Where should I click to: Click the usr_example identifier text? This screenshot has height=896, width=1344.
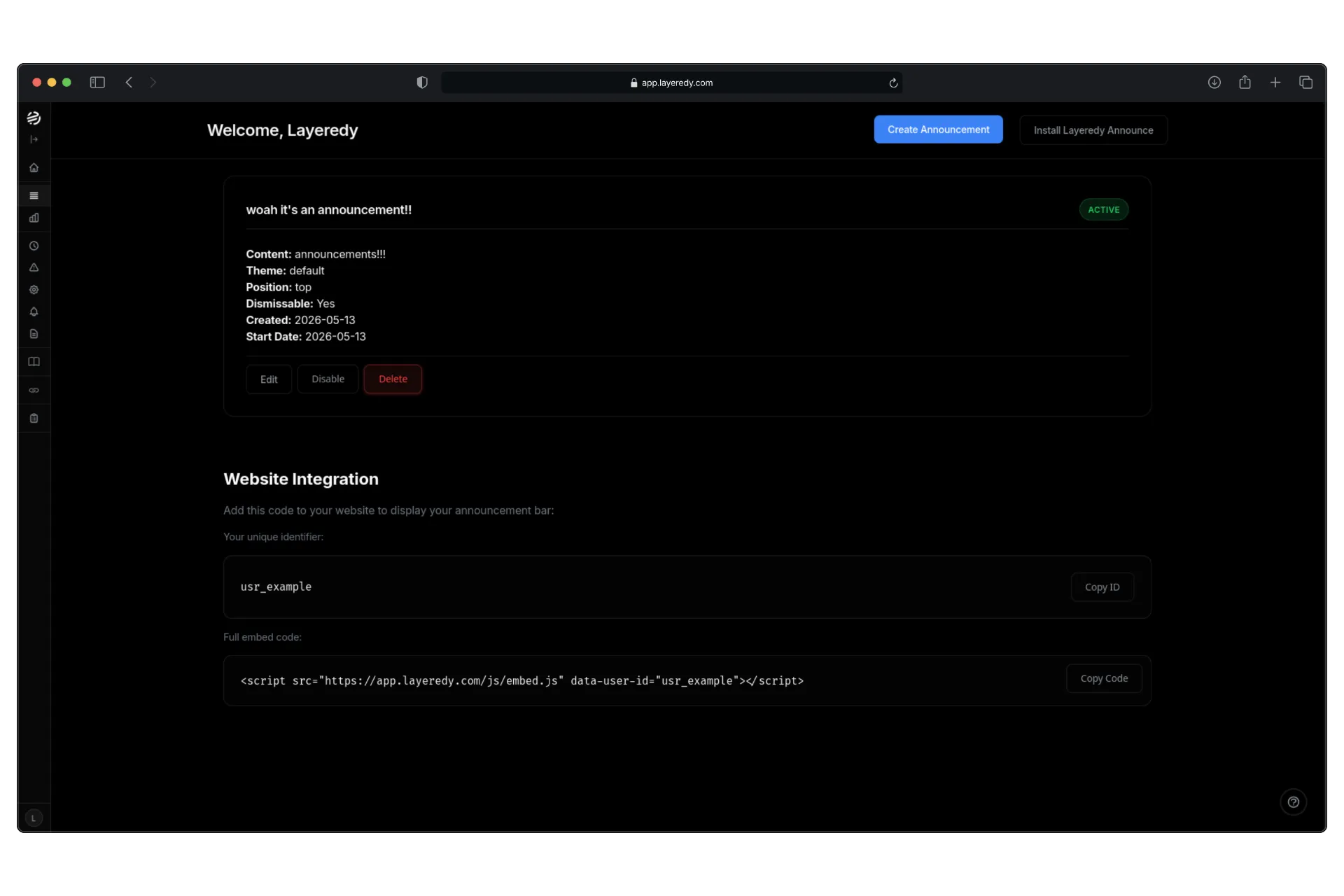point(276,587)
